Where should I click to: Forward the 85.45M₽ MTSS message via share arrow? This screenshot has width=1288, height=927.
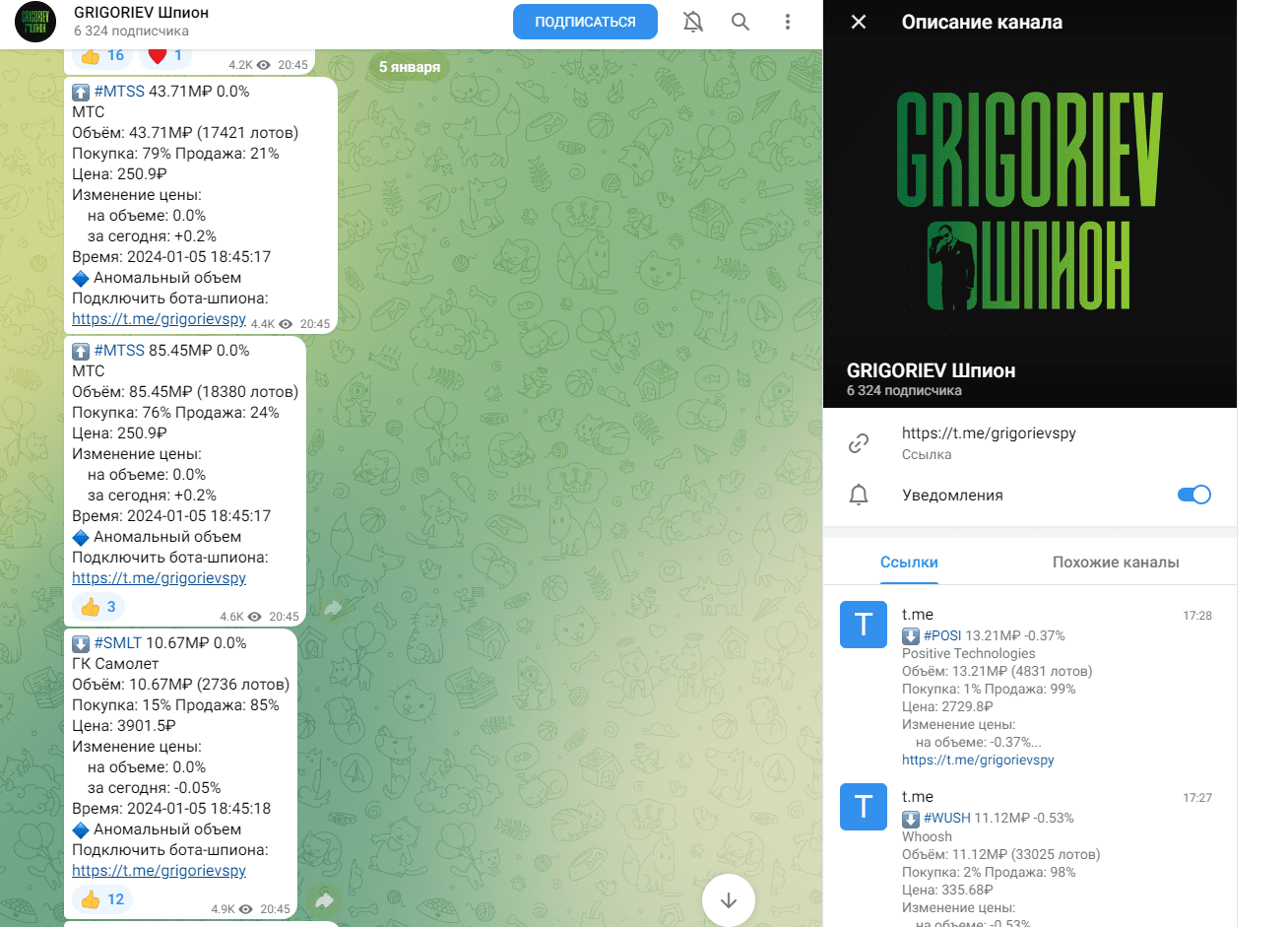[x=333, y=609]
